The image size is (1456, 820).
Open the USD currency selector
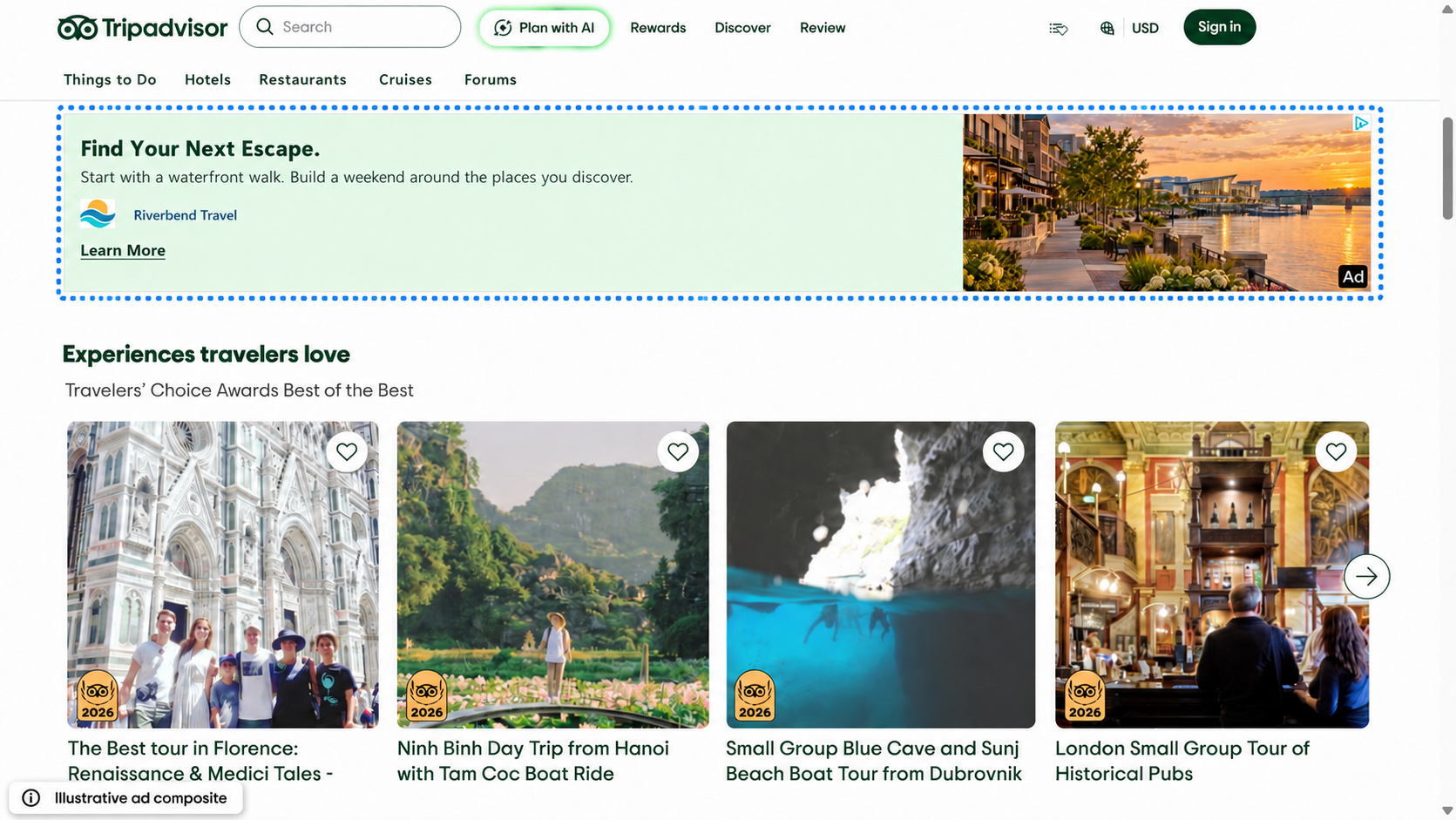pos(1145,28)
